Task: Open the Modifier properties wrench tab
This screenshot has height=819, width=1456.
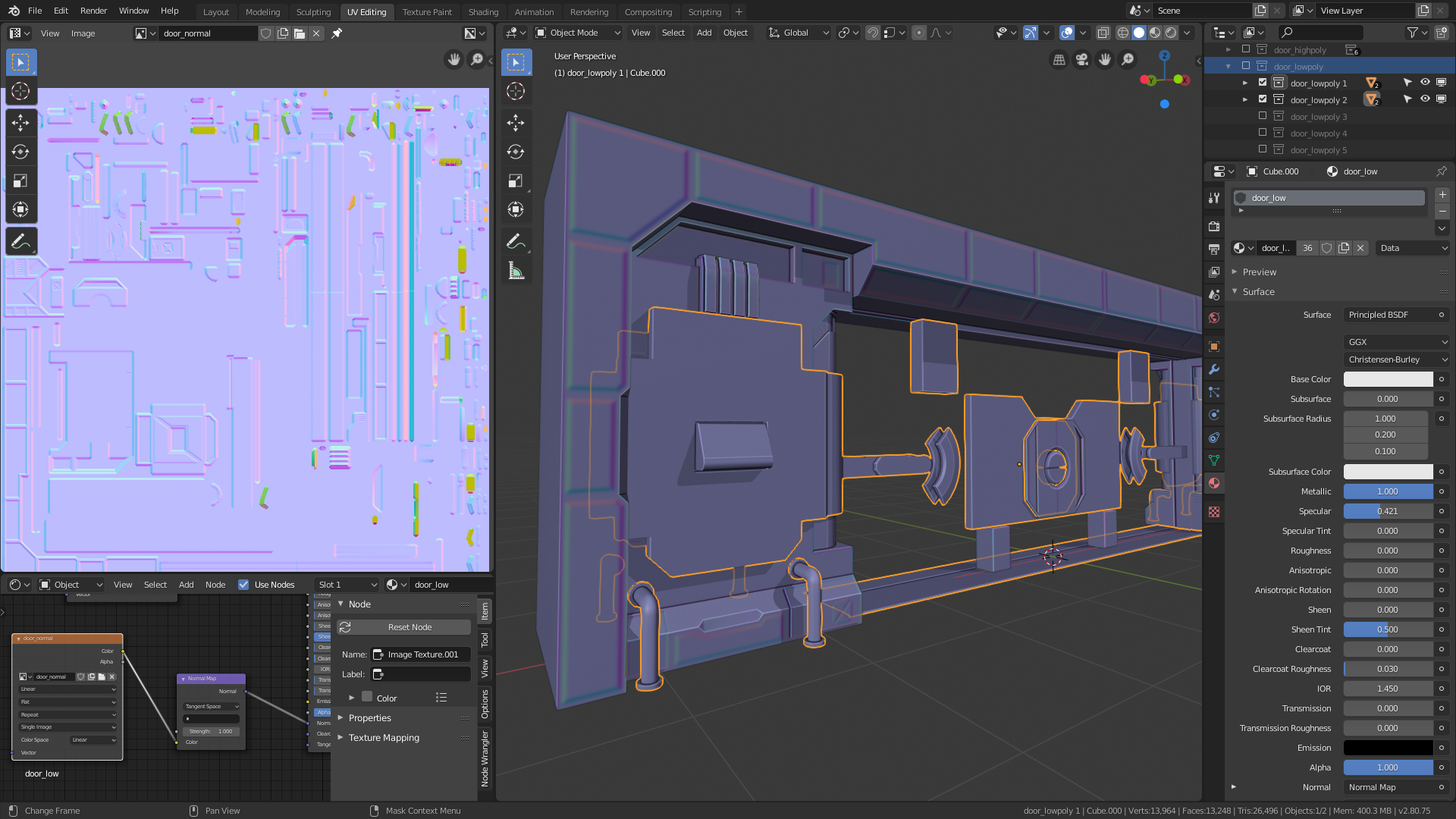Action: tap(1214, 369)
